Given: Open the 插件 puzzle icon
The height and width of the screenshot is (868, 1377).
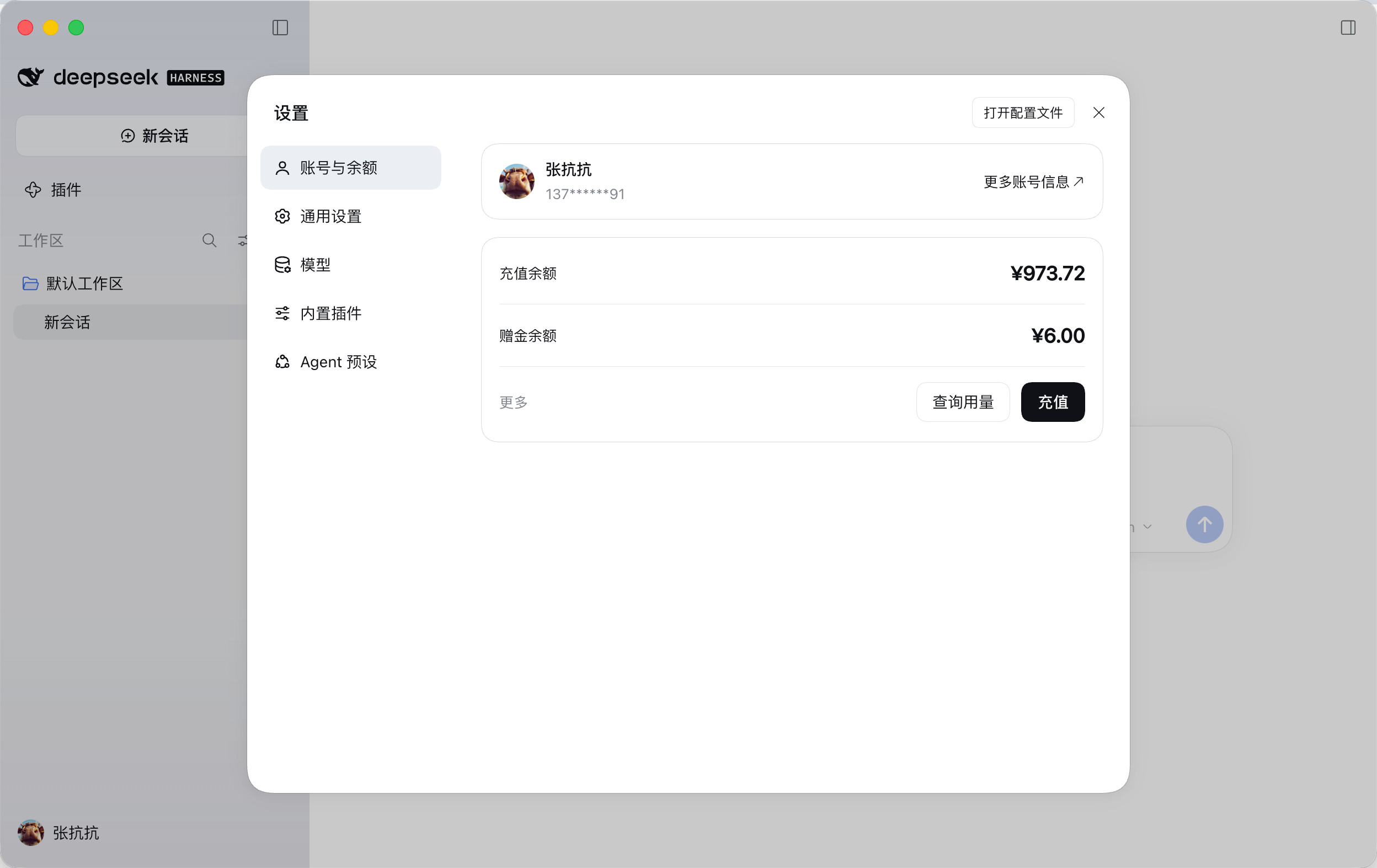Looking at the screenshot, I should pyautogui.click(x=33, y=190).
